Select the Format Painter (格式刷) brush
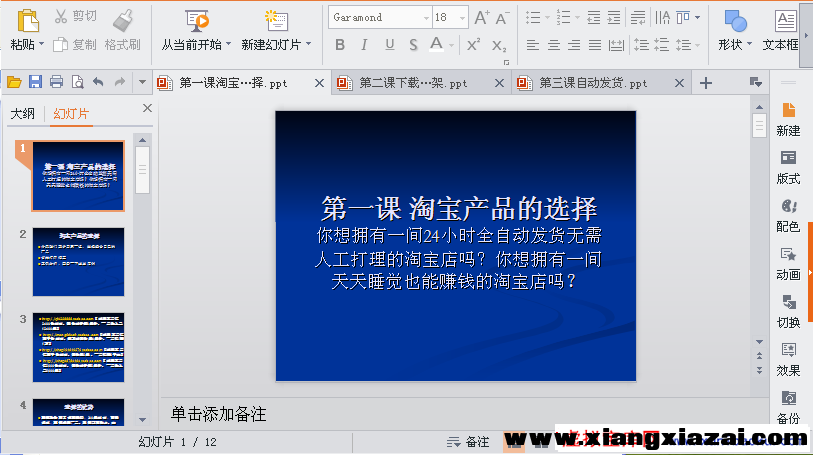The image size is (813, 455). tap(123, 30)
